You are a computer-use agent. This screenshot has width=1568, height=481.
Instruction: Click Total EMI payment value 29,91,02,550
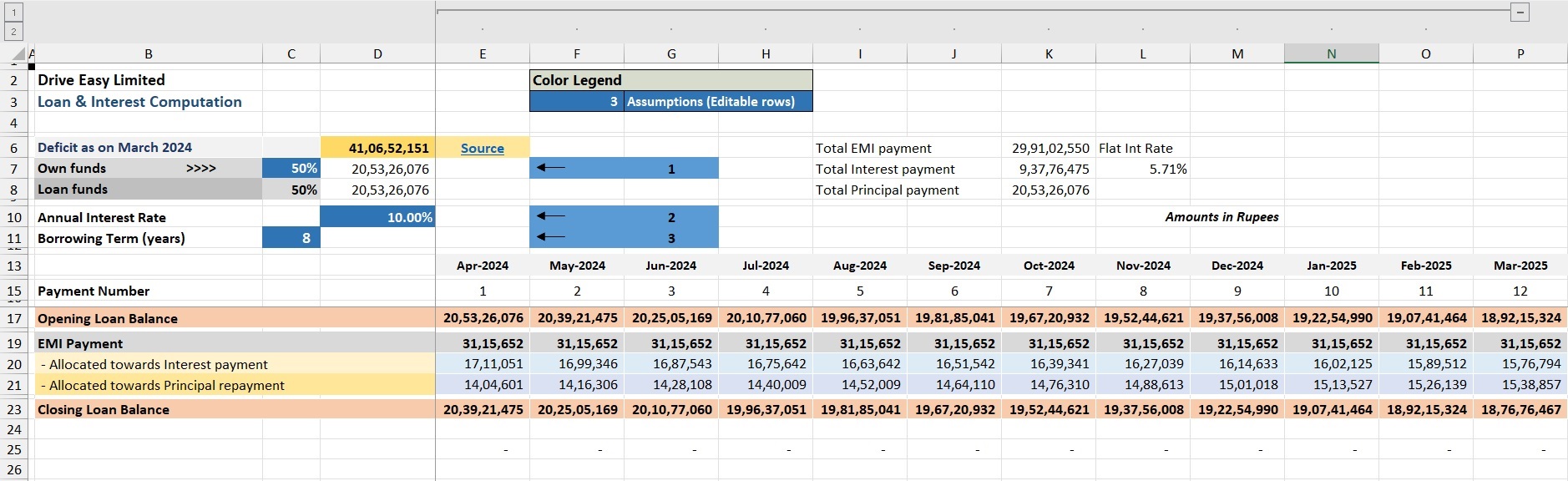[x=1049, y=148]
